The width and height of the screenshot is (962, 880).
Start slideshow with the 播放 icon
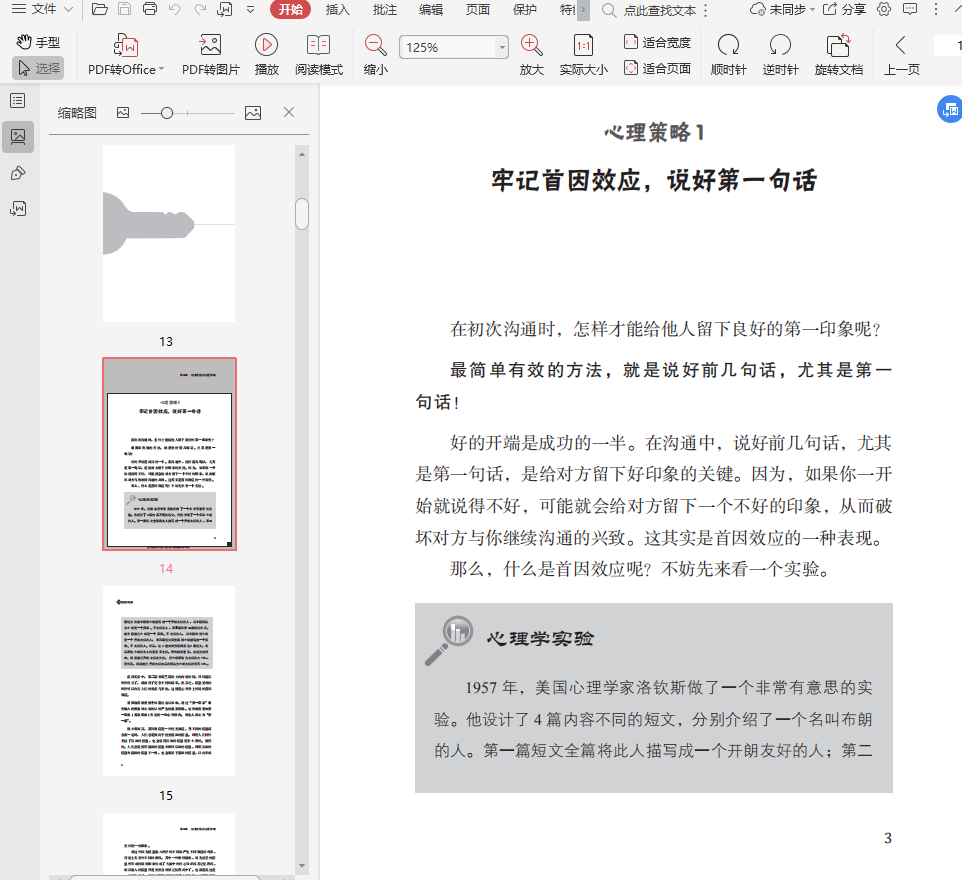pyautogui.click(x=266, y=46)
